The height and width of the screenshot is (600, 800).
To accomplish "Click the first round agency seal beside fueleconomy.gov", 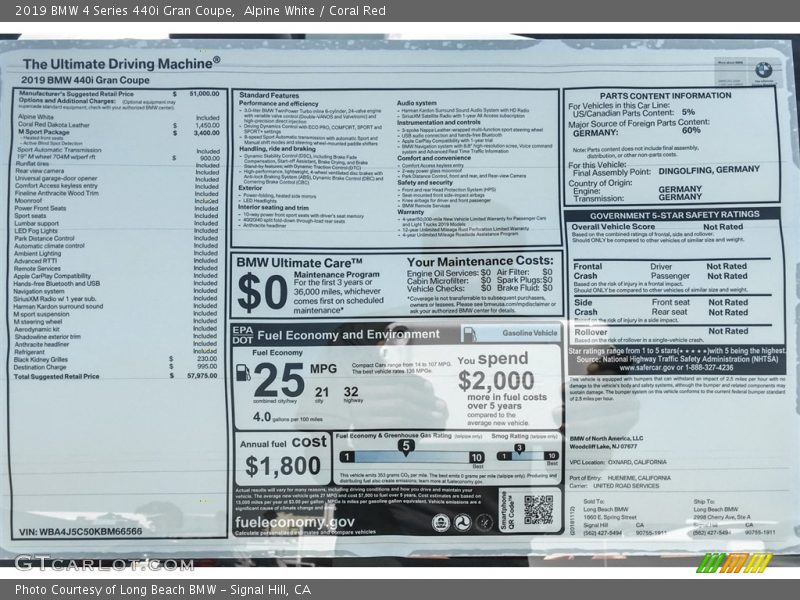I will [x=440, y=522].
